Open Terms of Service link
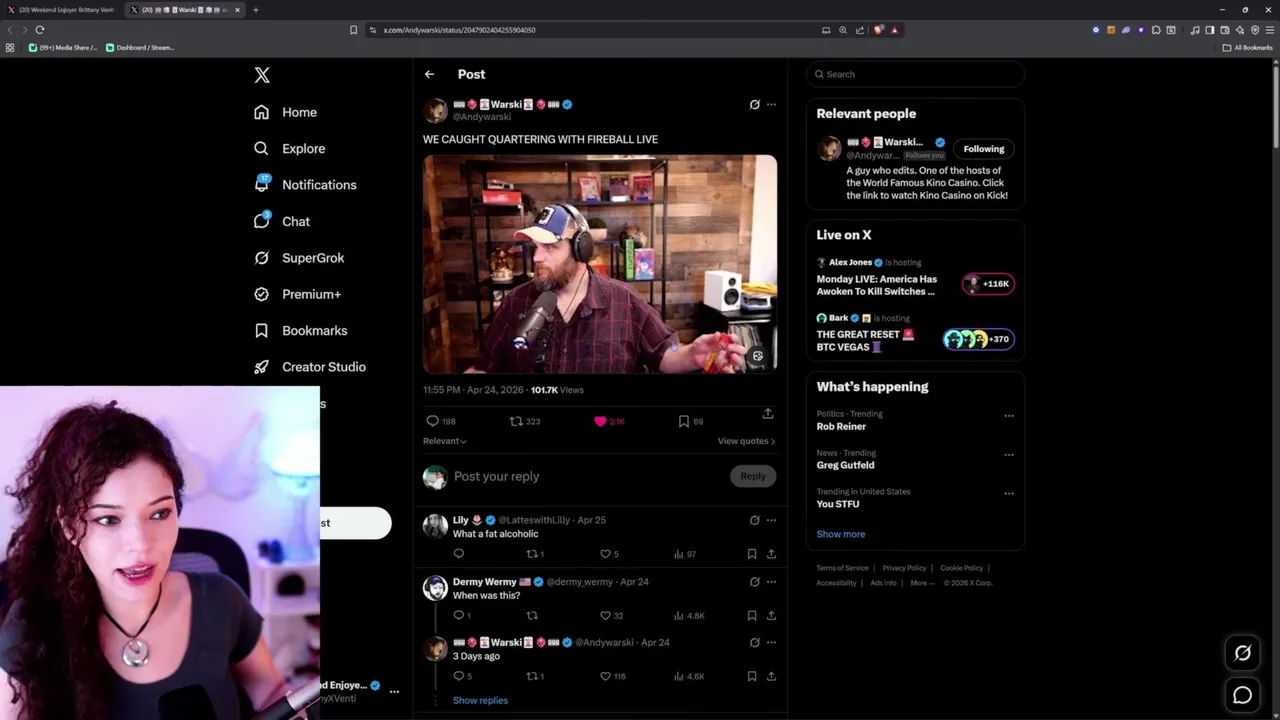 (842, 568)
